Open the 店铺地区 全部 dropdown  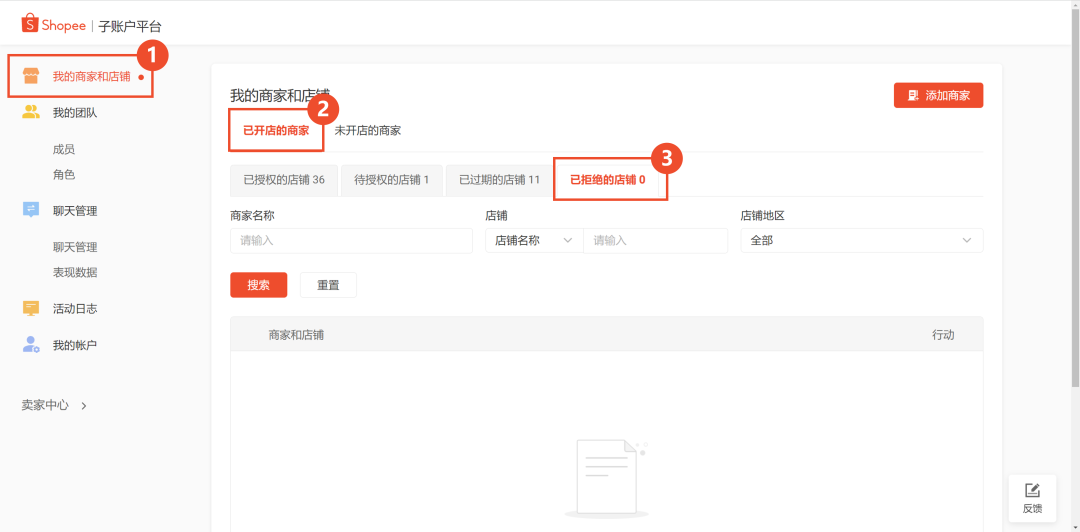(861, 240)
